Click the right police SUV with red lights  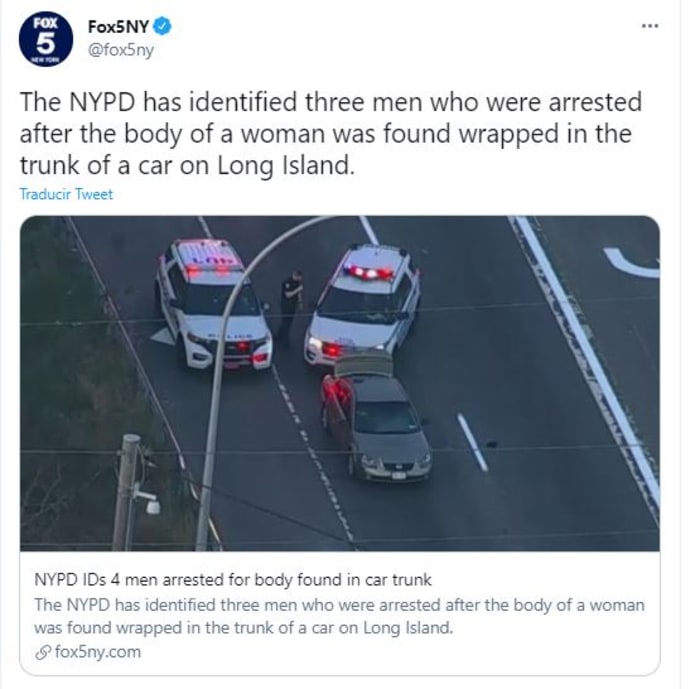pyautogui.click(x=362, y=305)
